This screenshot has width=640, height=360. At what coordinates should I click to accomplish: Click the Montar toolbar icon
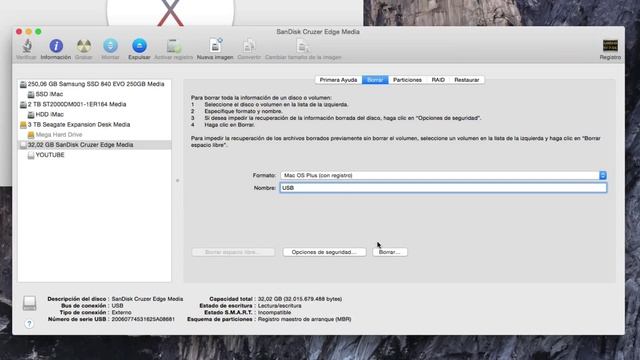click(110, 46)
